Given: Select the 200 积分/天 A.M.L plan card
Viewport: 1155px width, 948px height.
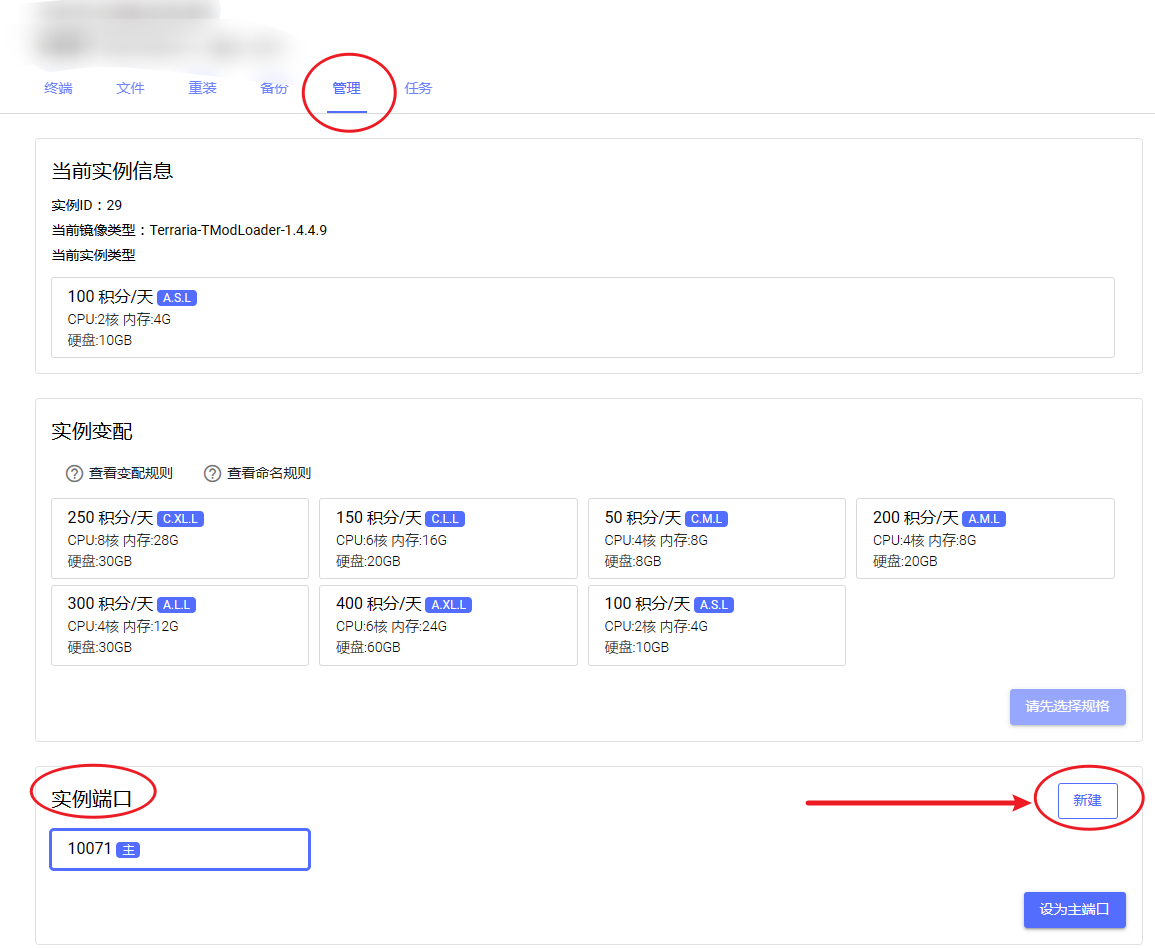Looking at the screenshot, I should [x=985, y=538].
